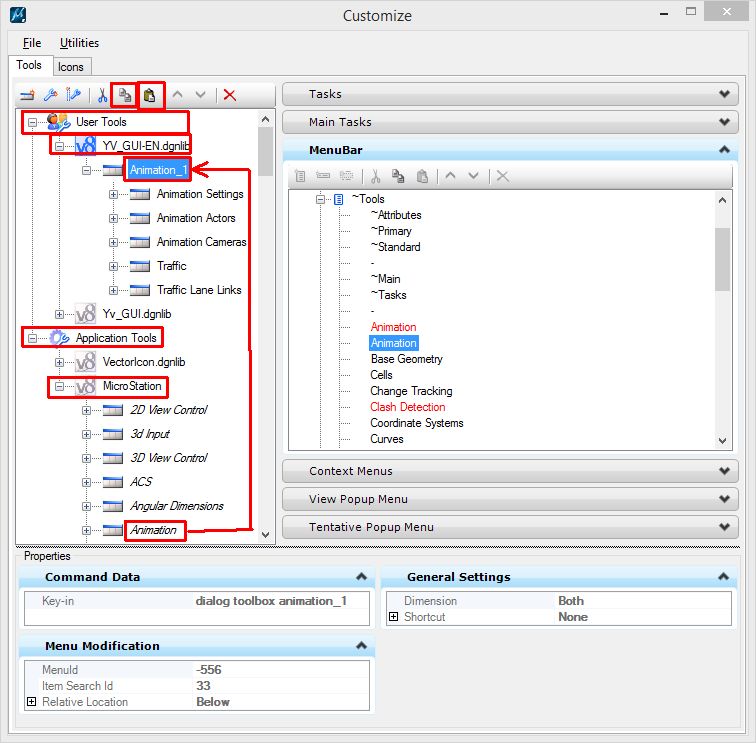756x743 pixels.
Task: Click toolbox icon beside Traffic Lane Links
Action: point(140,290)
